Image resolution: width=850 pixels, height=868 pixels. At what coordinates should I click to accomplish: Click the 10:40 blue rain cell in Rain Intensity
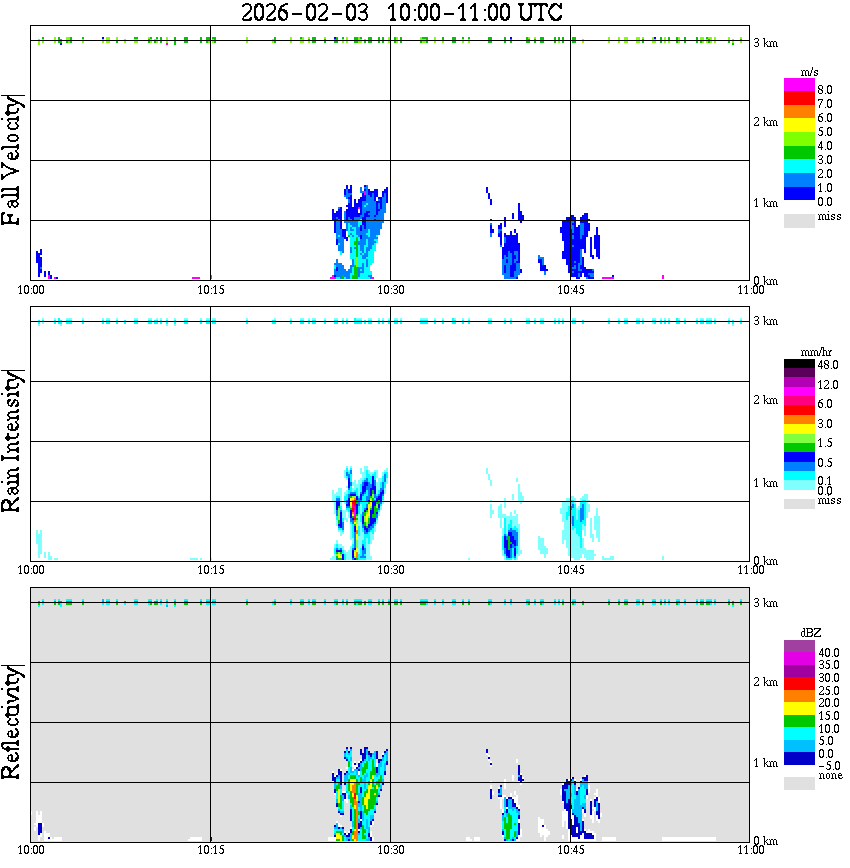click(511, 541)
